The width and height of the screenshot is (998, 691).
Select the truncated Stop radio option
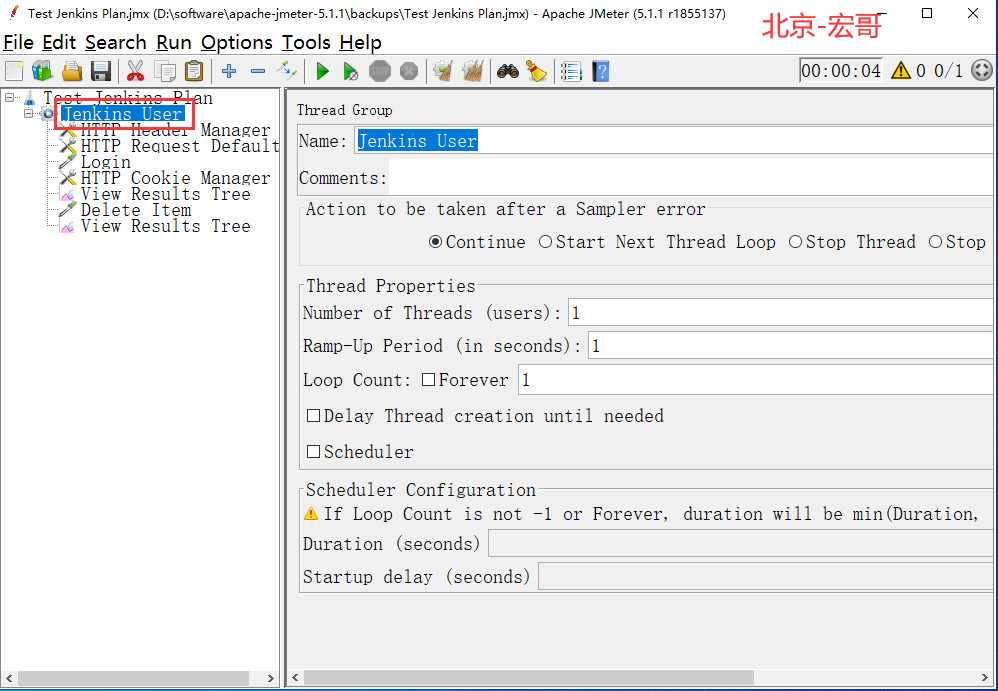[936, 242]
